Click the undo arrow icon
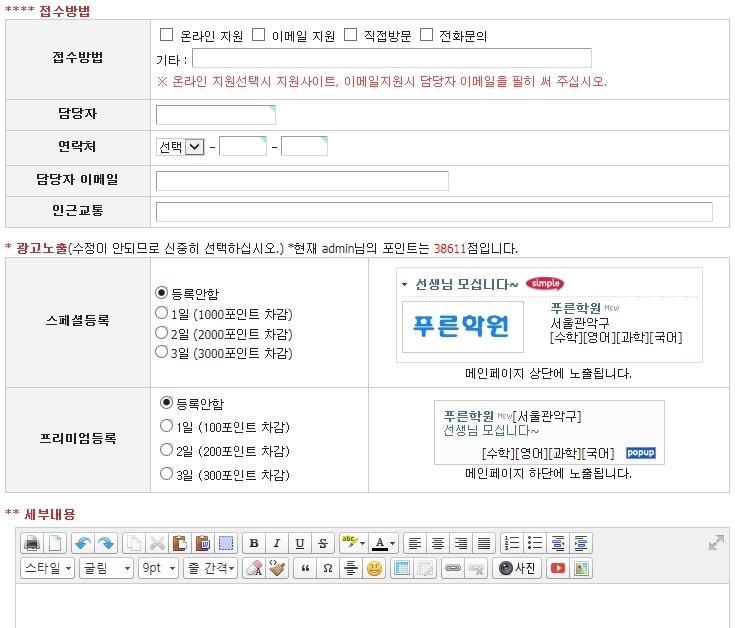Screen dimensions: 735x628 click(x=82, y=543)
